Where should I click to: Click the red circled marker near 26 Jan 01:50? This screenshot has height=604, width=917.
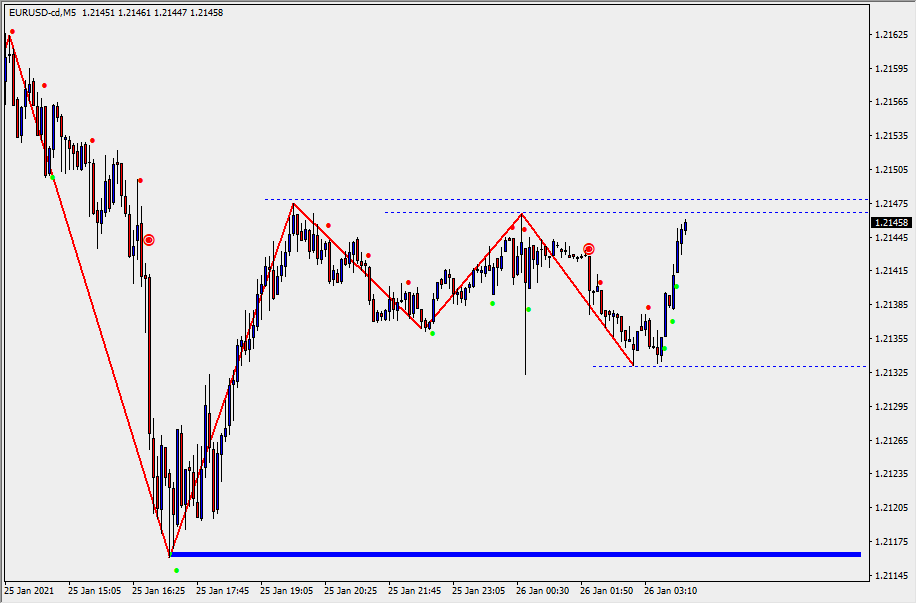pos(589,249)
